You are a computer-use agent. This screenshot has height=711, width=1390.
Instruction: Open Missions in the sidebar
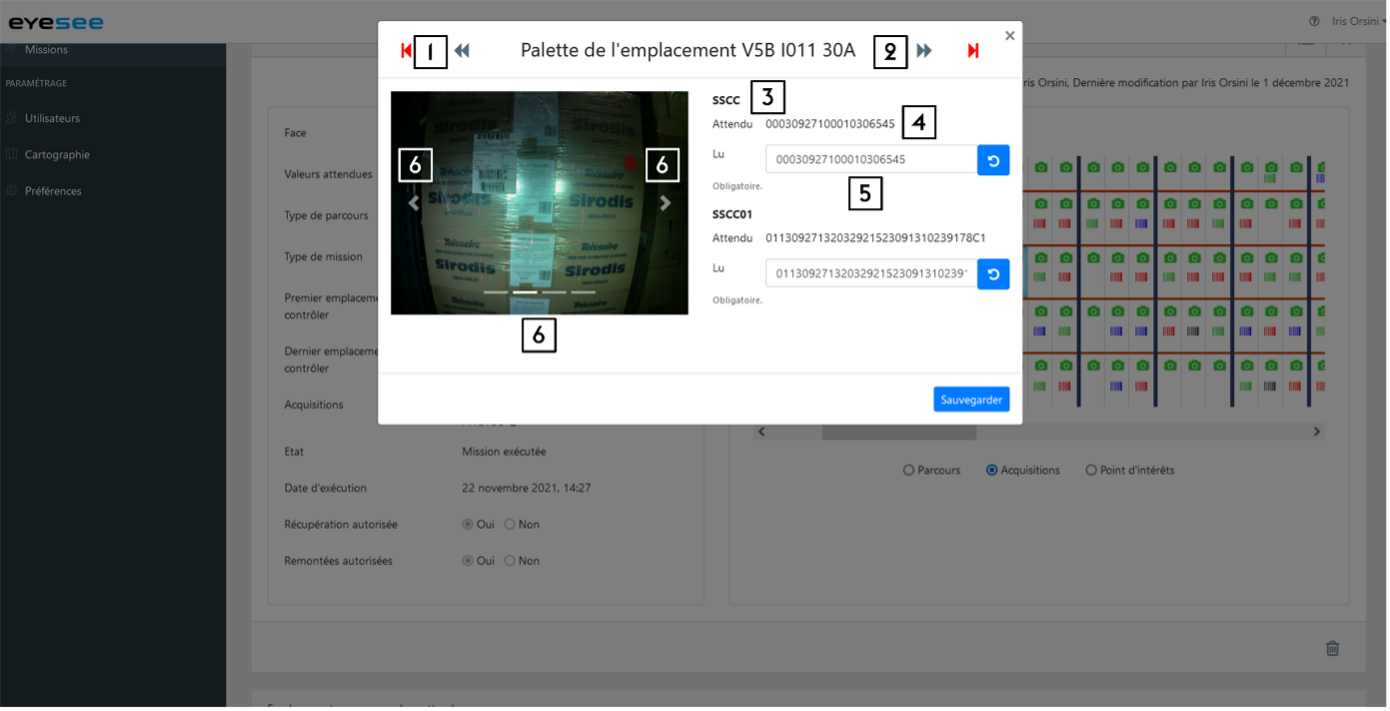(x=46, y=50)
